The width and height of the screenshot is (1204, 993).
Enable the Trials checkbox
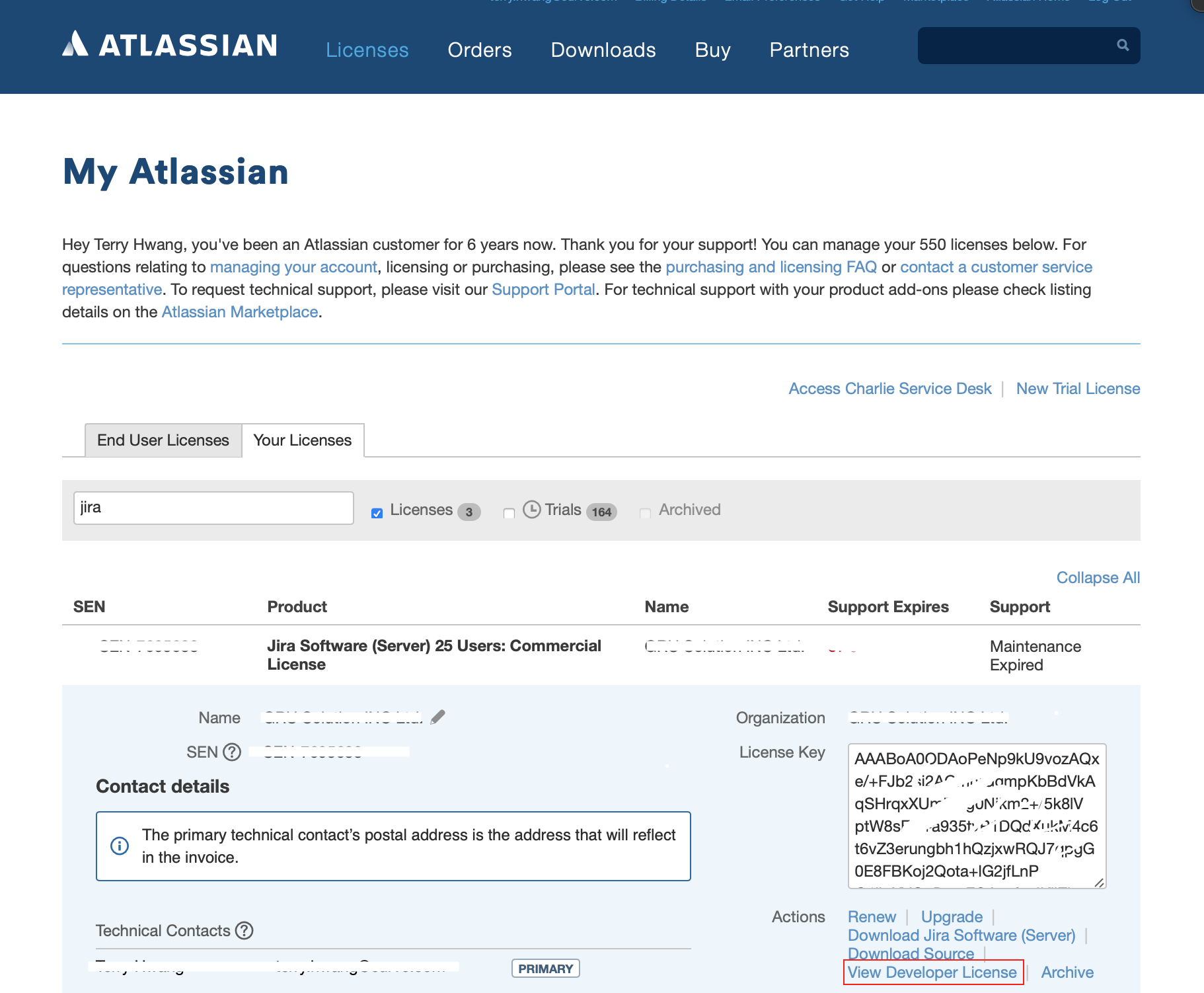coord(509,513)
